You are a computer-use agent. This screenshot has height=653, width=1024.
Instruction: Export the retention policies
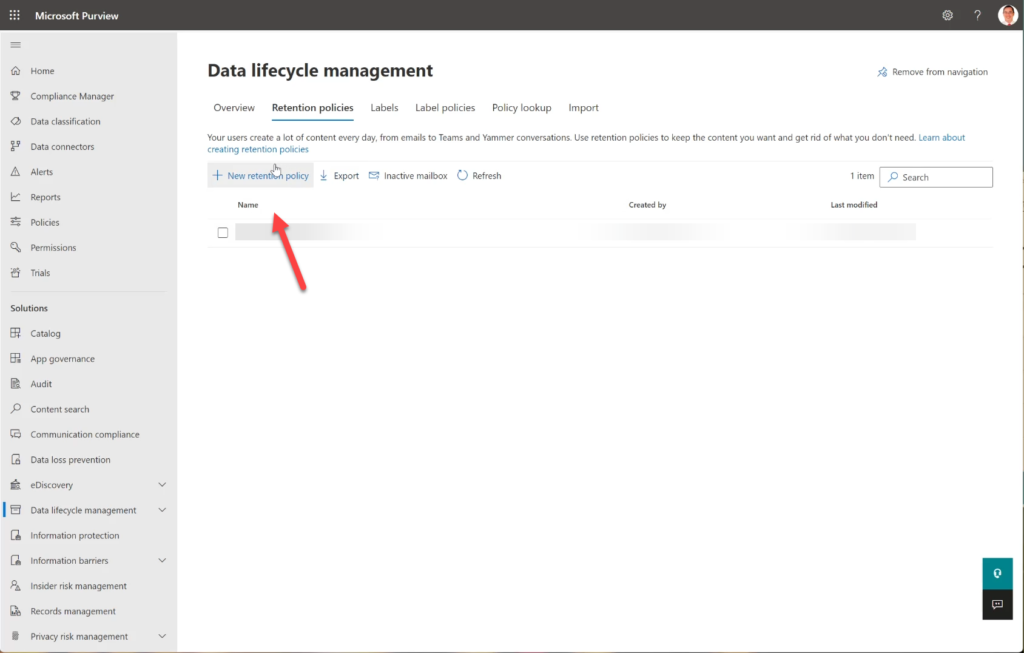(x=339, y=175)
